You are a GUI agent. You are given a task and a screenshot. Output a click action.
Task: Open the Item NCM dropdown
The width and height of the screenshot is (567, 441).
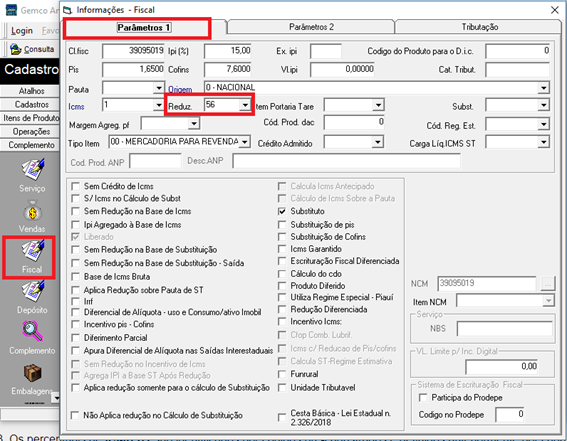(548, 301)
